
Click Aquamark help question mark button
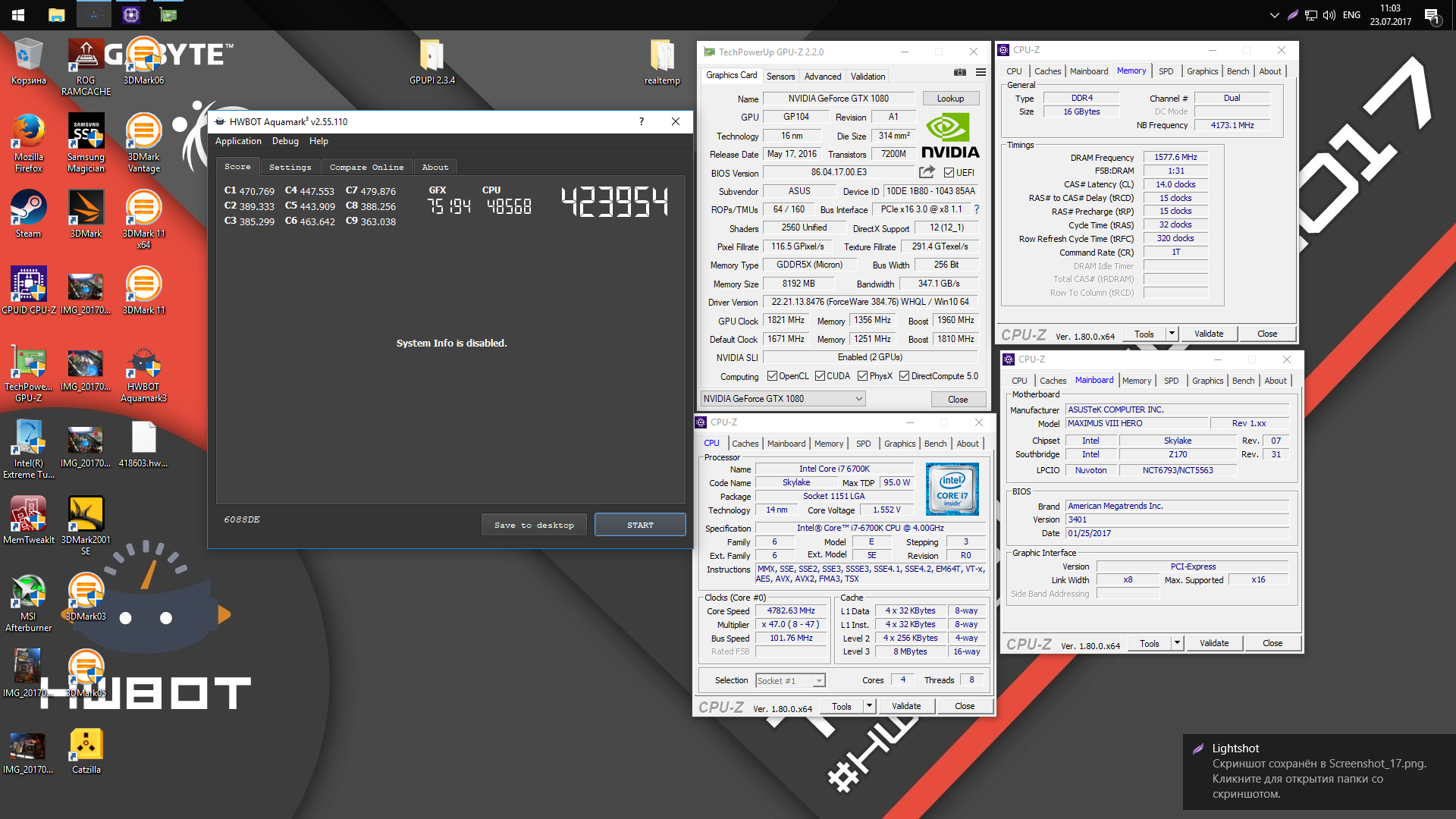point(642,121)
